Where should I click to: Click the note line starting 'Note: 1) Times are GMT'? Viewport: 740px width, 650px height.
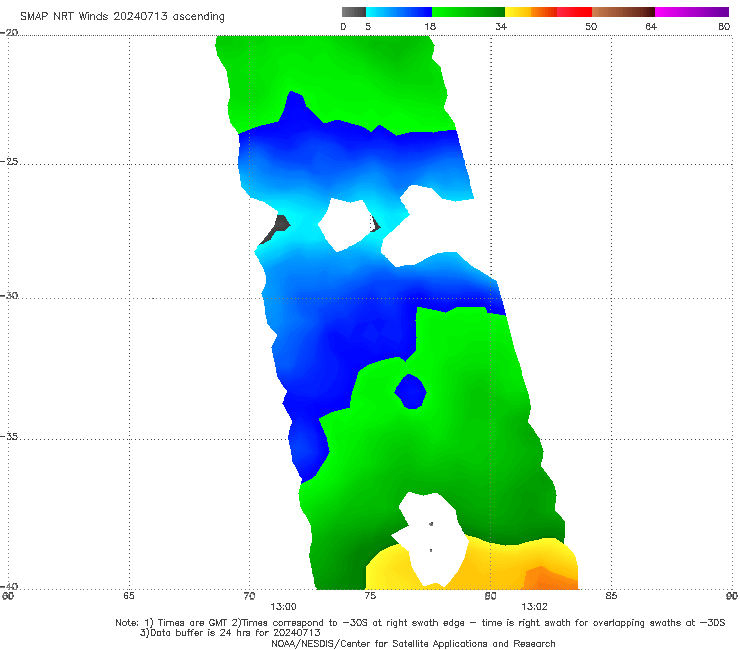click(420, 623)
